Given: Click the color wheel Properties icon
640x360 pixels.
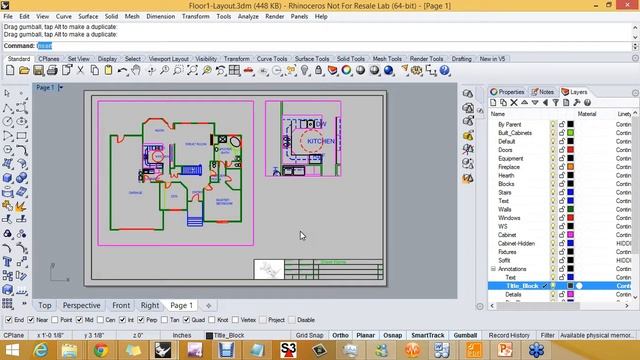Looking at the screenshot, I should [347, 70].
